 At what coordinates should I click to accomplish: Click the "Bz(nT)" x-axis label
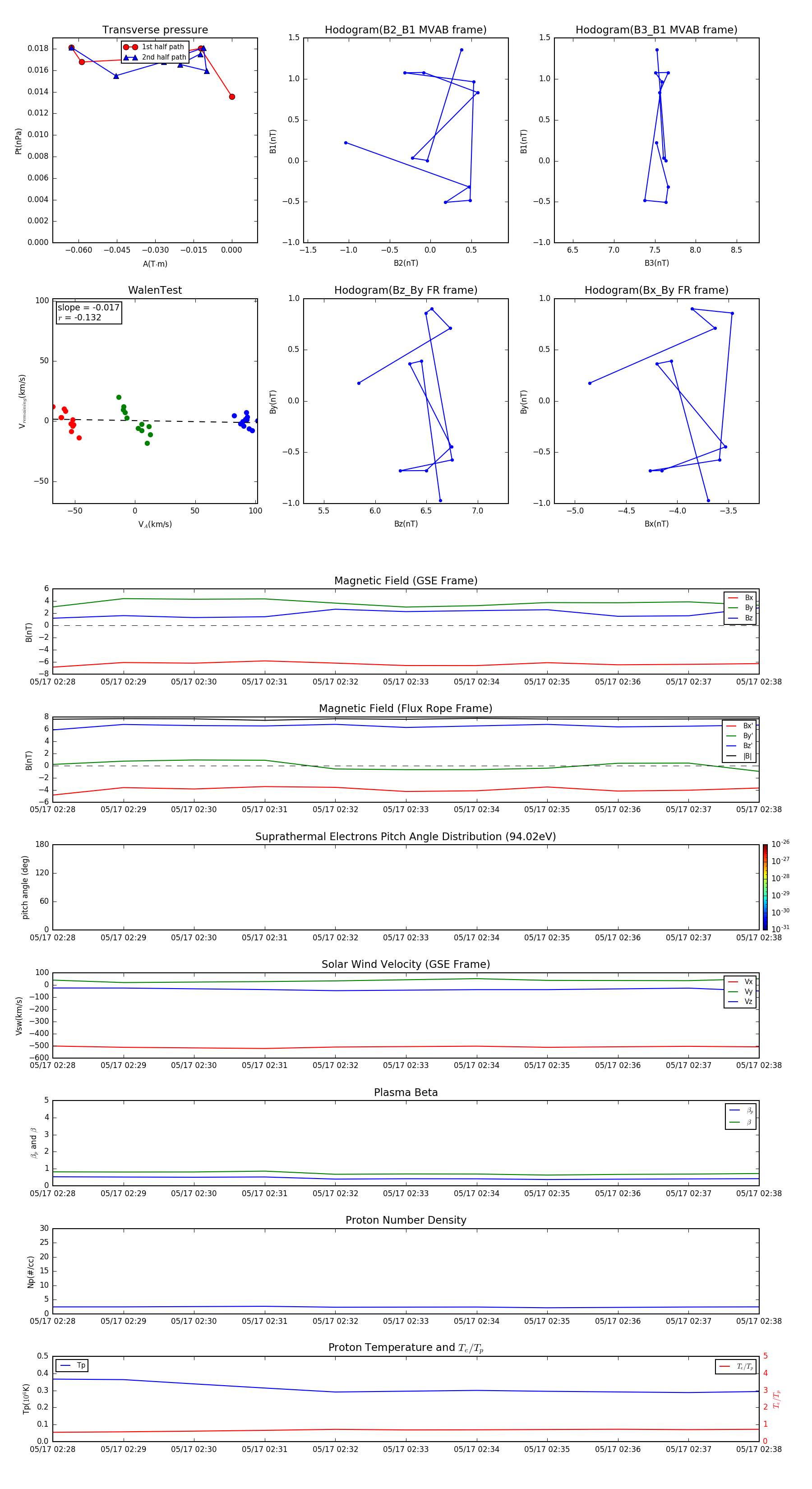click(x=406, y=524)
